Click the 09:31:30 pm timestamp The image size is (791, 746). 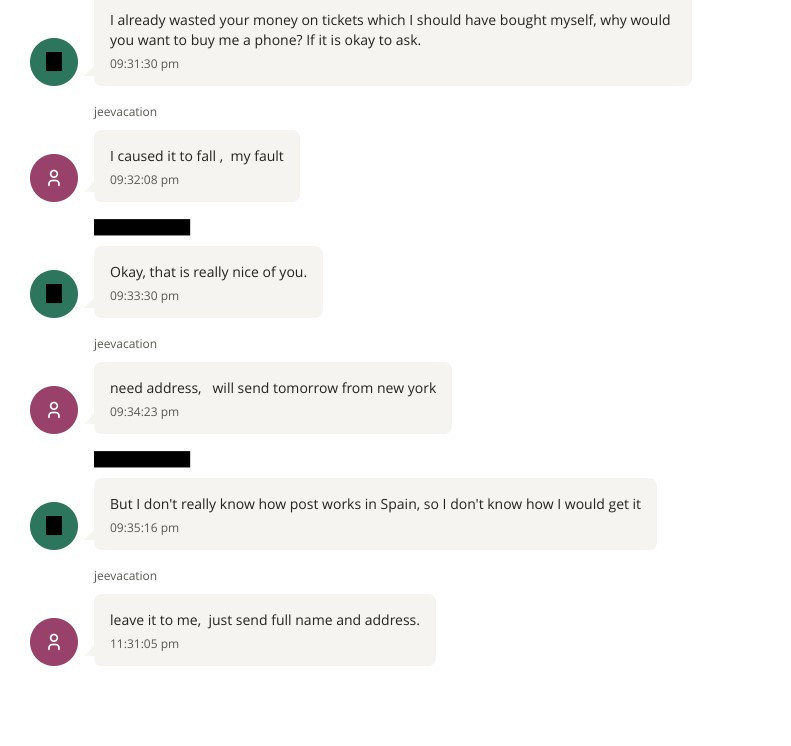pyautogui.click(x=144, y=64)
